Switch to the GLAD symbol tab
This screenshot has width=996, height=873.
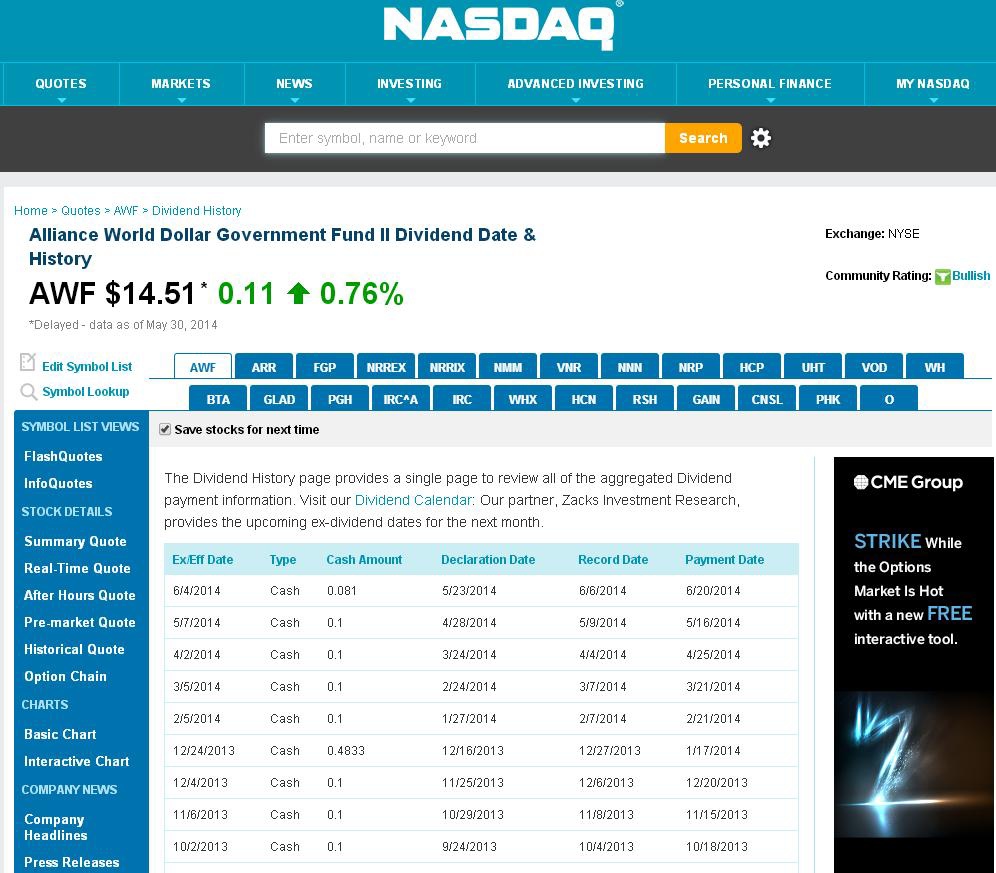click(279, 399)
